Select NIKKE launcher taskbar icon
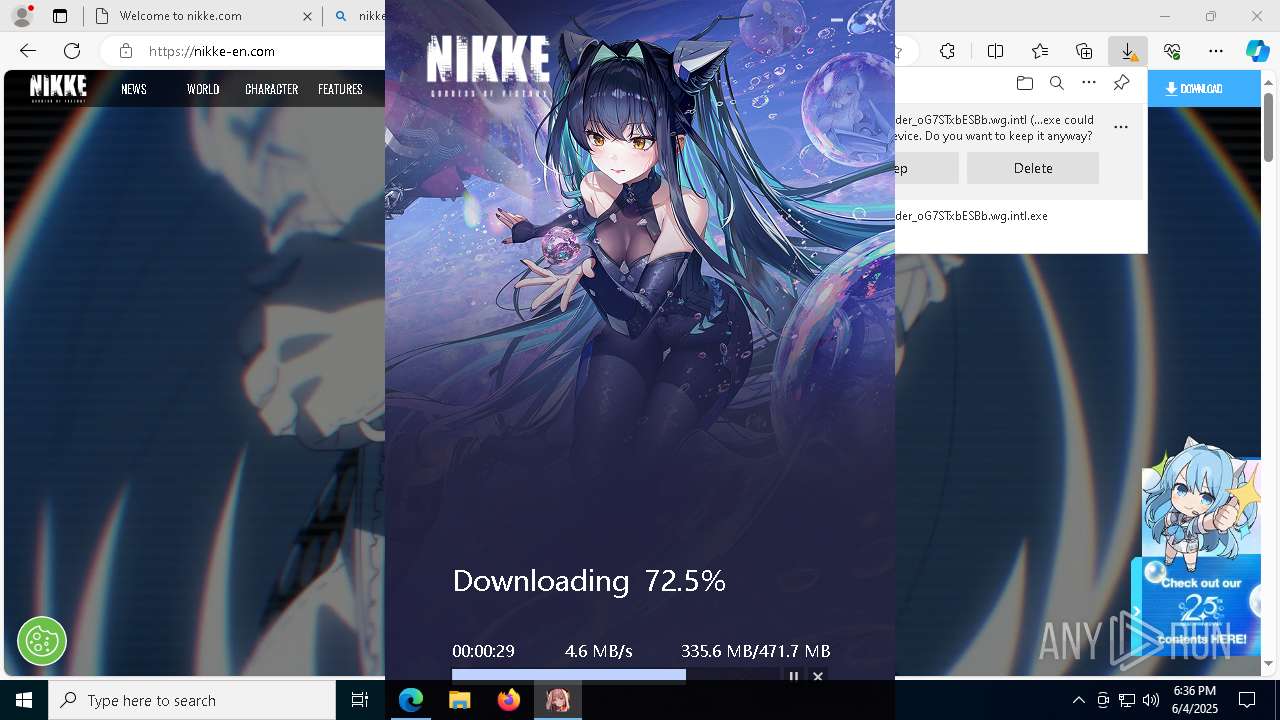The image size is (1280, 720). click(x=558, y=700)
